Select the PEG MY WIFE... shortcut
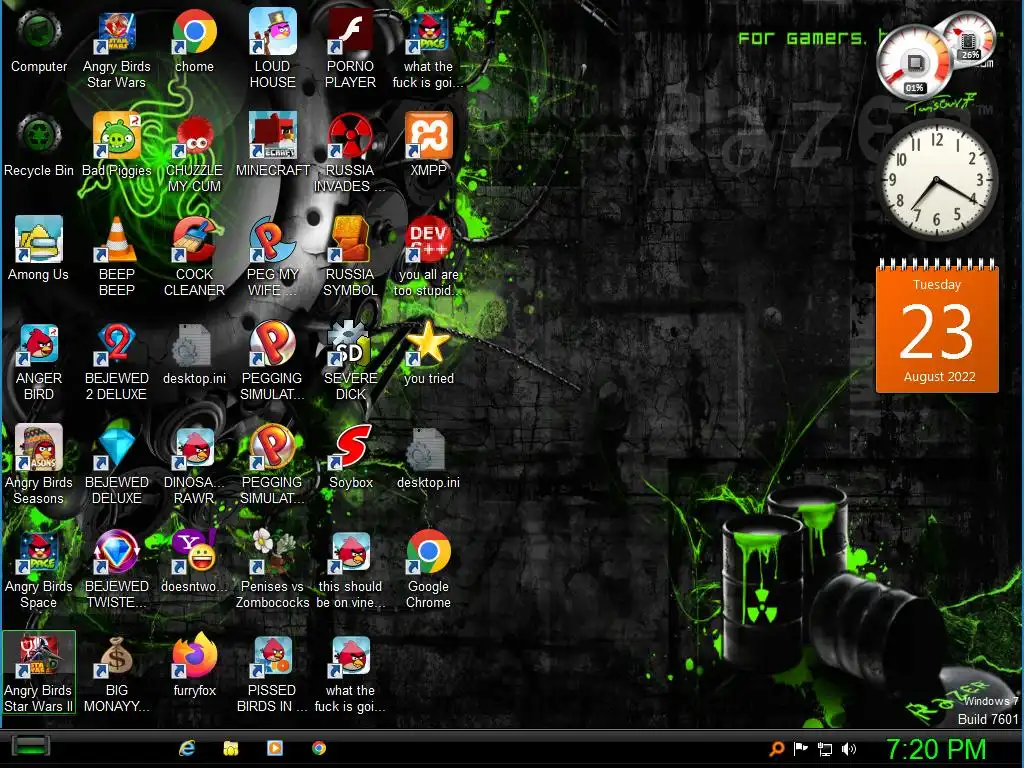The image size is (1024, 768). point(272,257)
